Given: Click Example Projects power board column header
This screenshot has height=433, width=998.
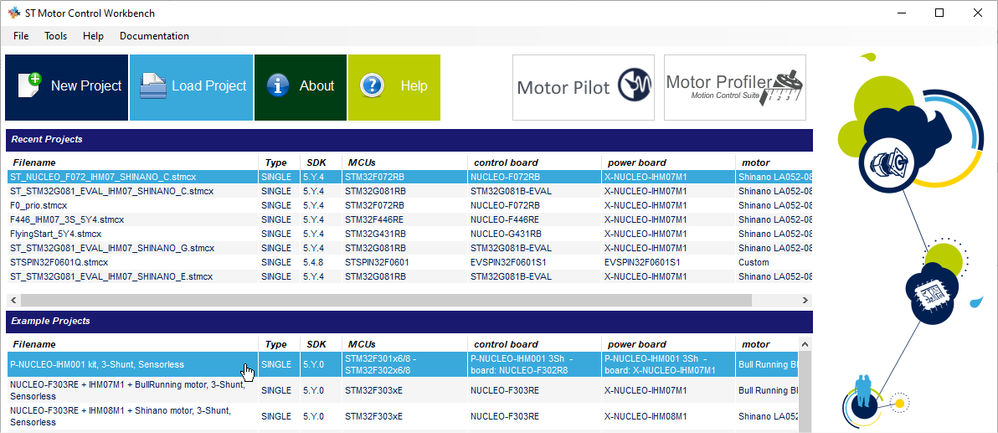Looking at the screenshot, I should pos(668,344).
